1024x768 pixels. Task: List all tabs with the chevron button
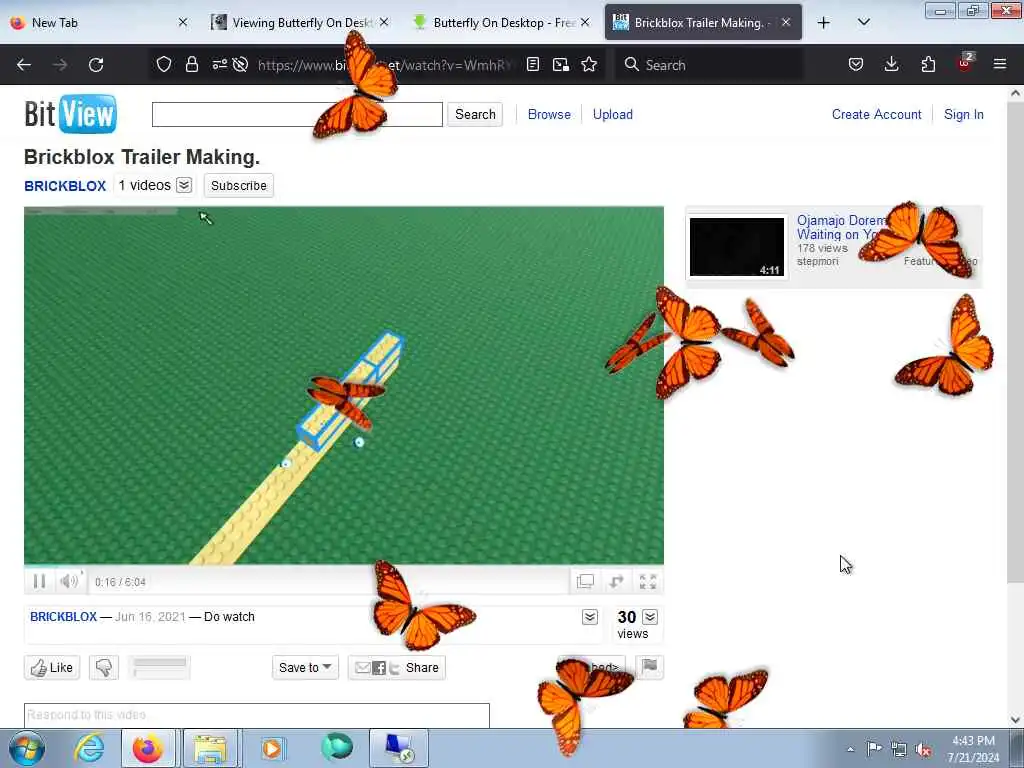863,22
